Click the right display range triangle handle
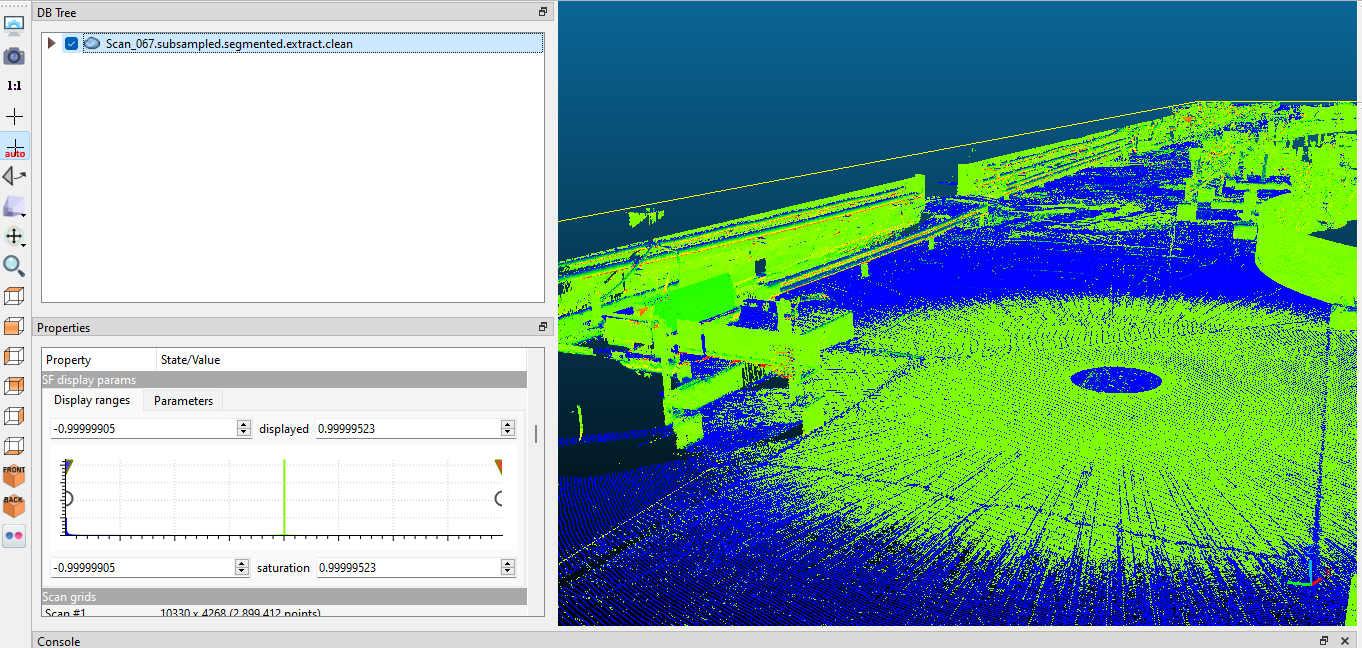 pyautogui.click(x=499, y=466)
